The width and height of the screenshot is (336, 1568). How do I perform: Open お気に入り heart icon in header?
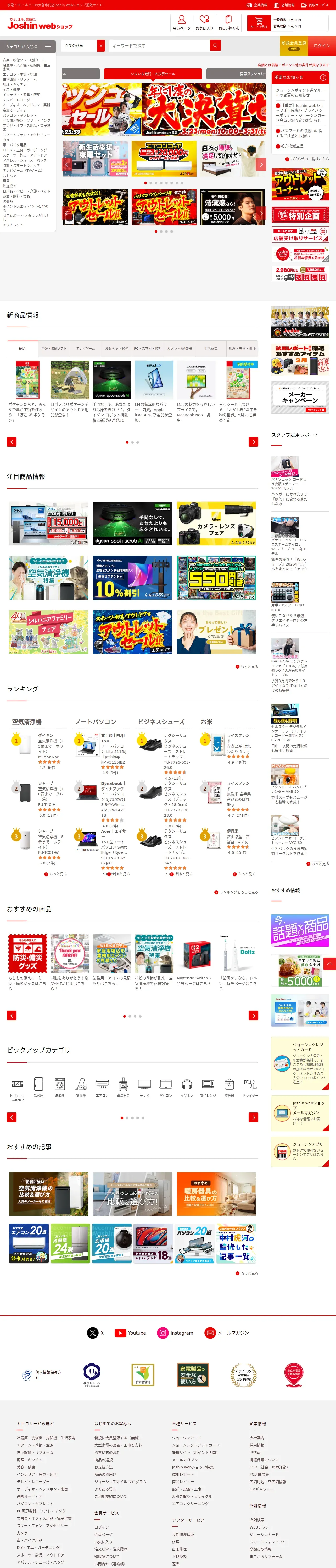[204, 20]
